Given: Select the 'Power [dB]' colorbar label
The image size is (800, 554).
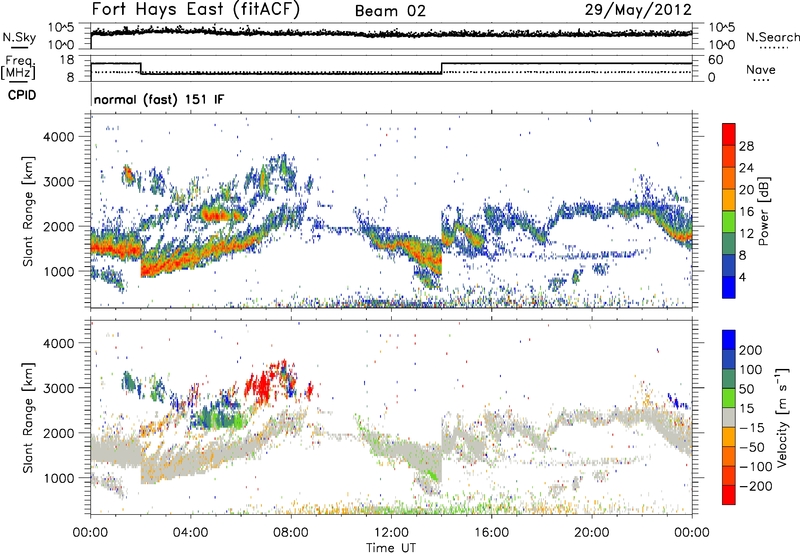Looking at the screenshot, I should pos(763,211).
